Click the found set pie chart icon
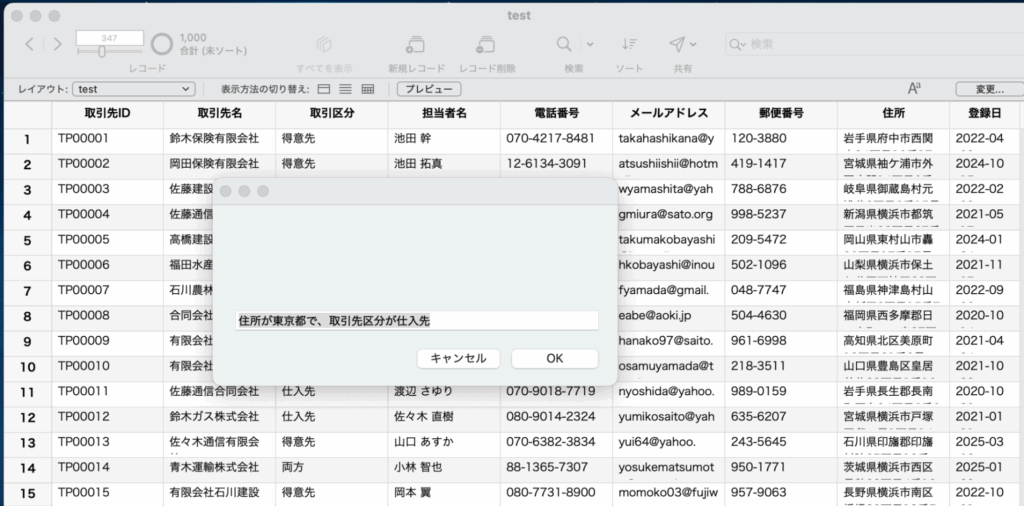This screenshot has width=1024, height=506. click(x=162, y=44)
